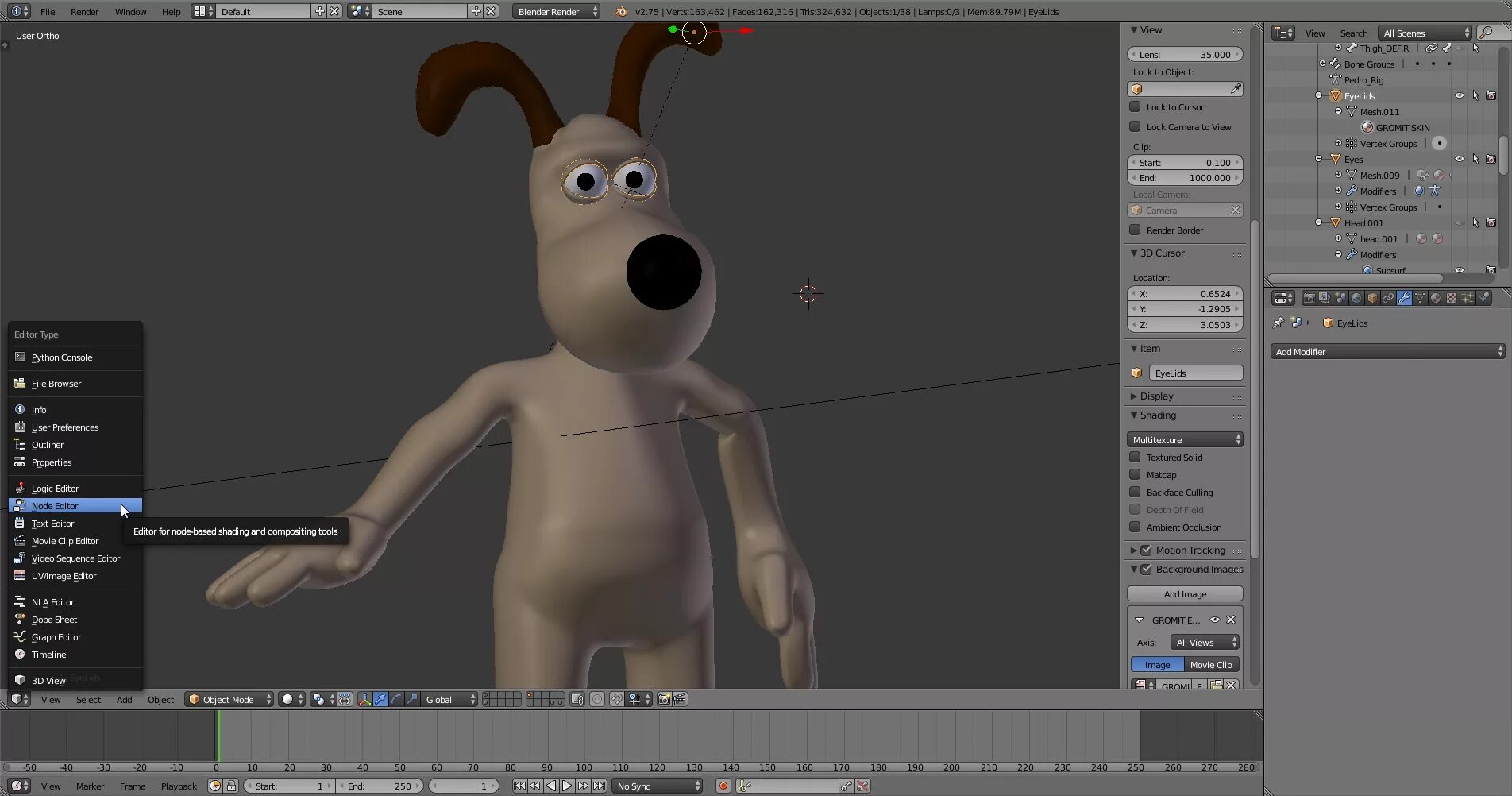Click the EyeLids item name field

(x=1195, y=373)
